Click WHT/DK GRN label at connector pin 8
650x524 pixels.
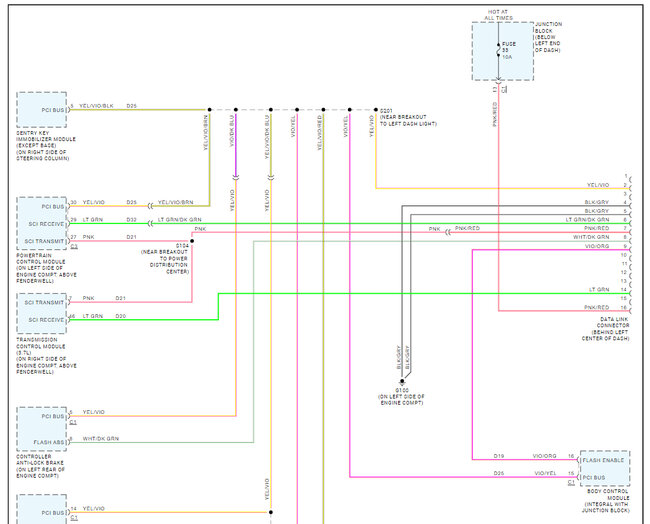(x=591, y=237)
